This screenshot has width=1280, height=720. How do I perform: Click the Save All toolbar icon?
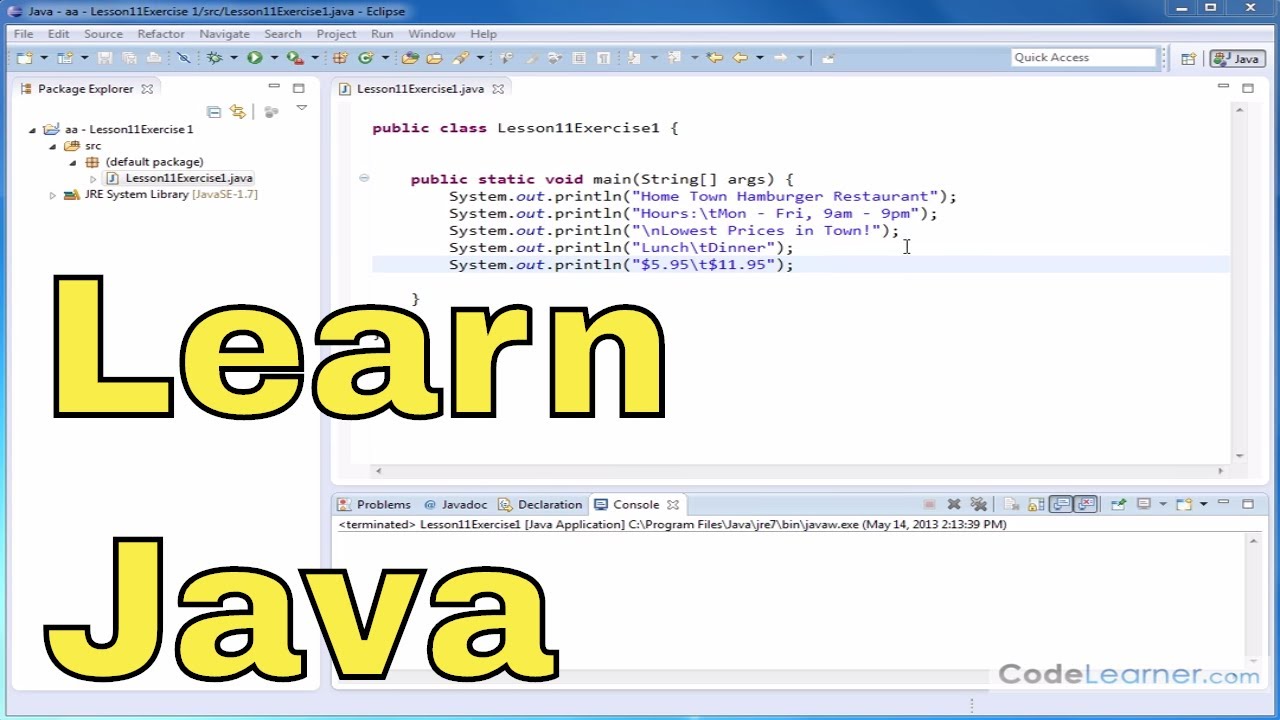[129, 58]
